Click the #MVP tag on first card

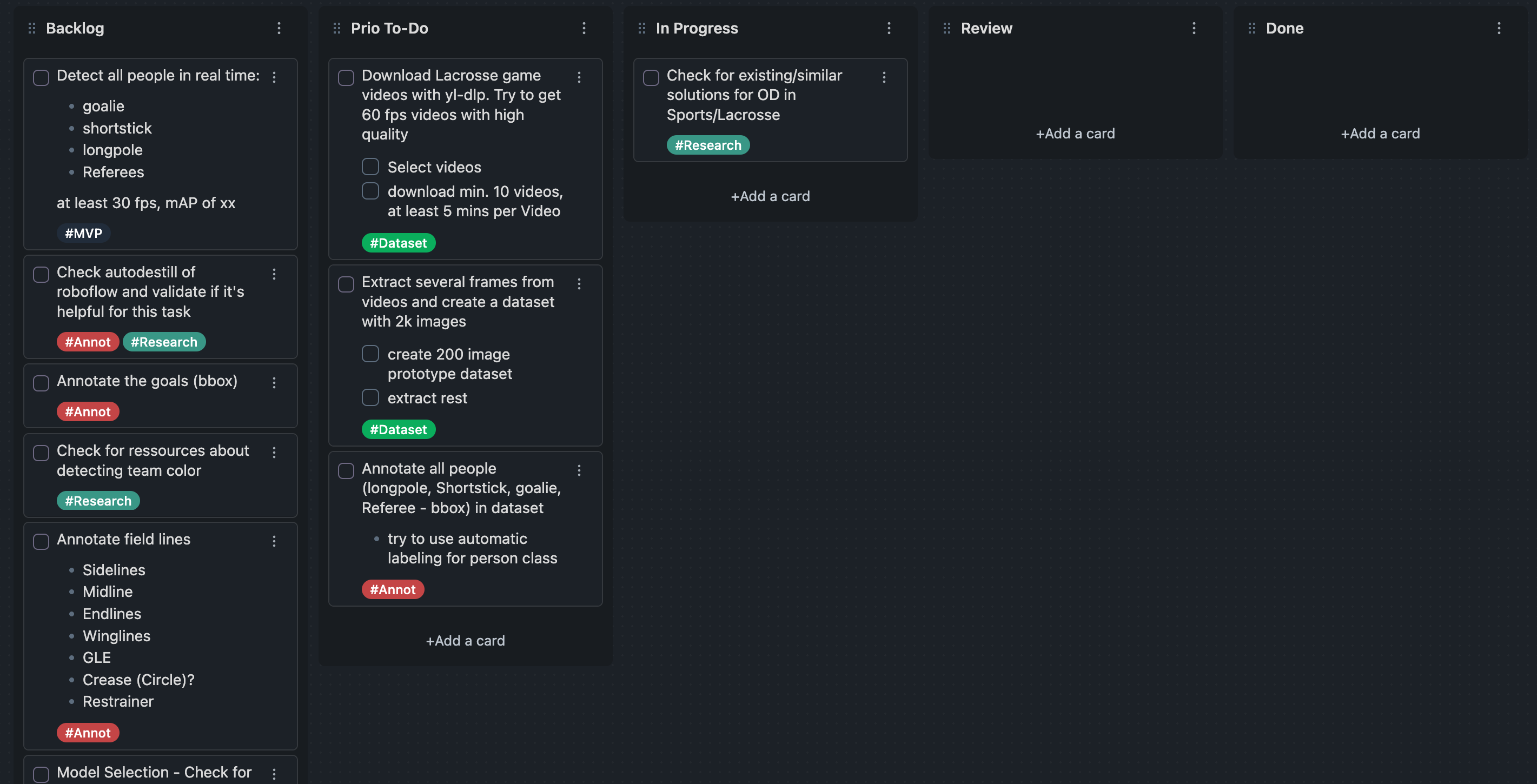pos(83,233)
